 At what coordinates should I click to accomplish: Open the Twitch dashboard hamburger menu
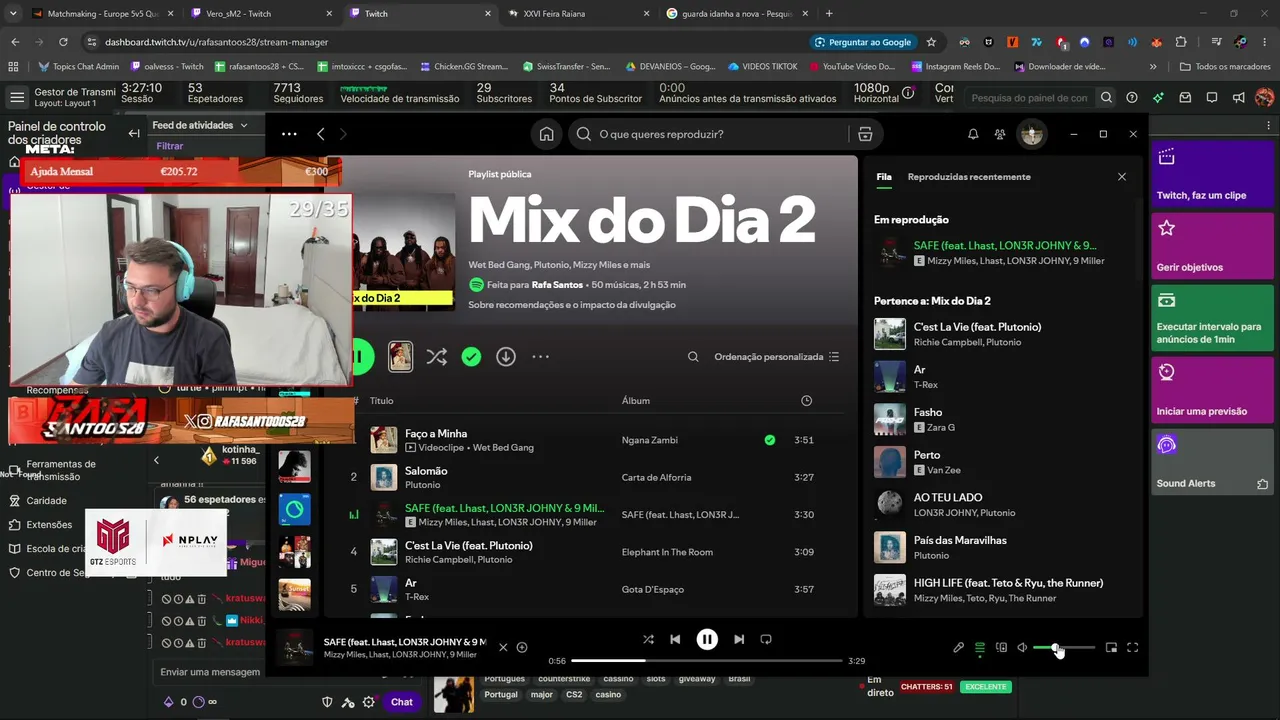point(17,97)
